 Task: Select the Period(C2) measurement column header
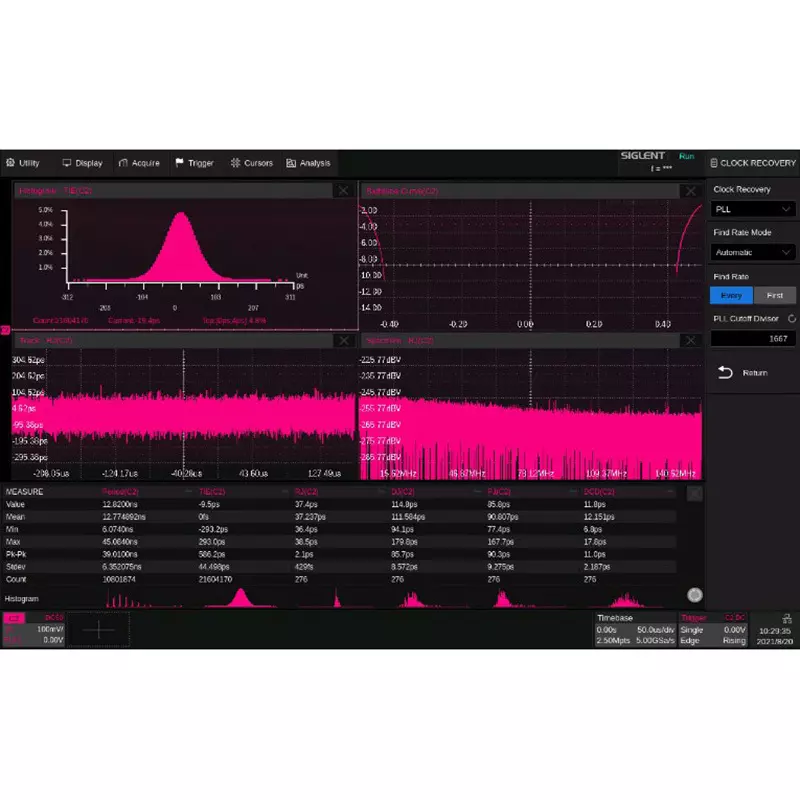click(x=120, y=492)
